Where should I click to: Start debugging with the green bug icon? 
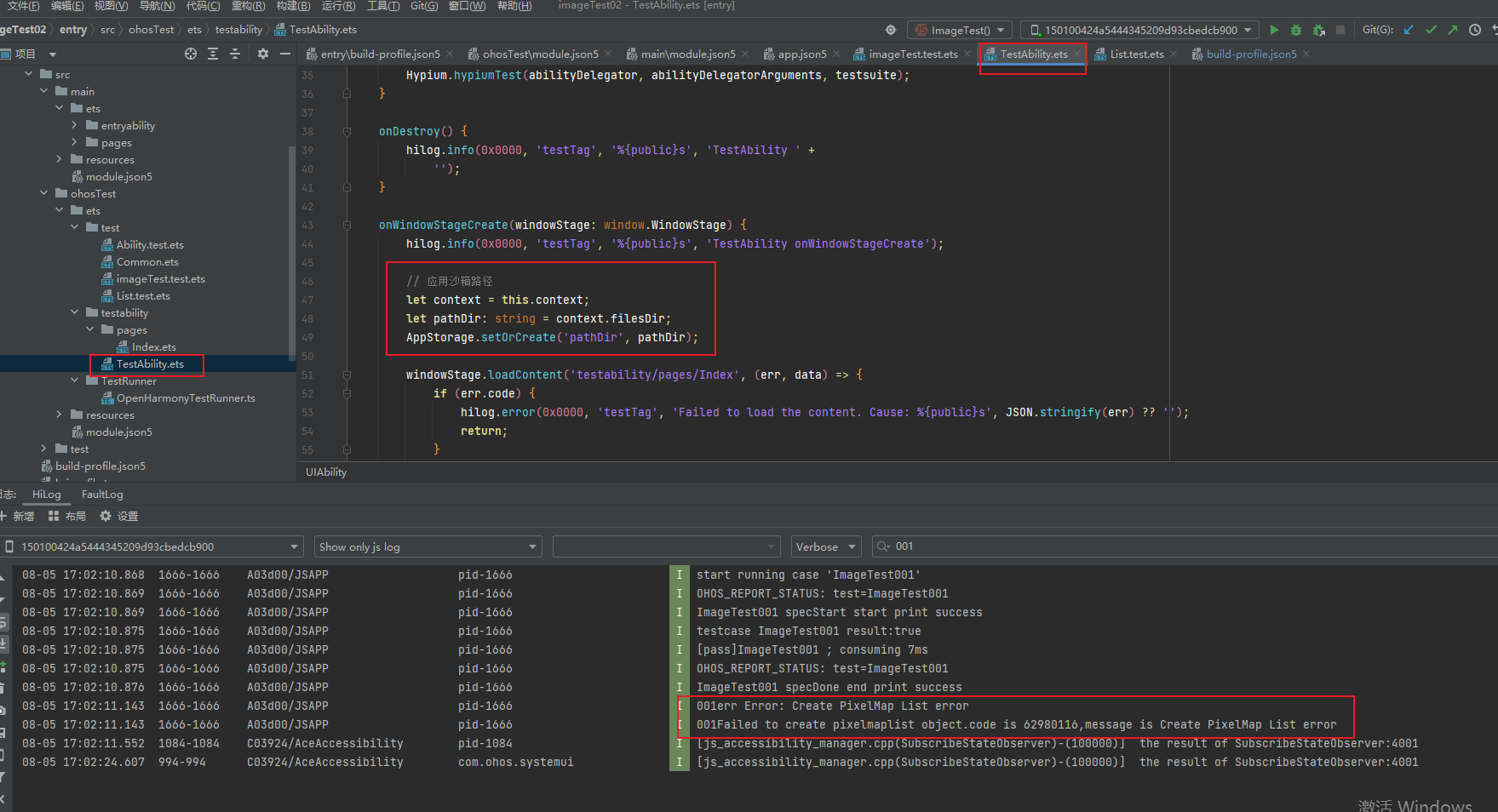point(1296,30)
